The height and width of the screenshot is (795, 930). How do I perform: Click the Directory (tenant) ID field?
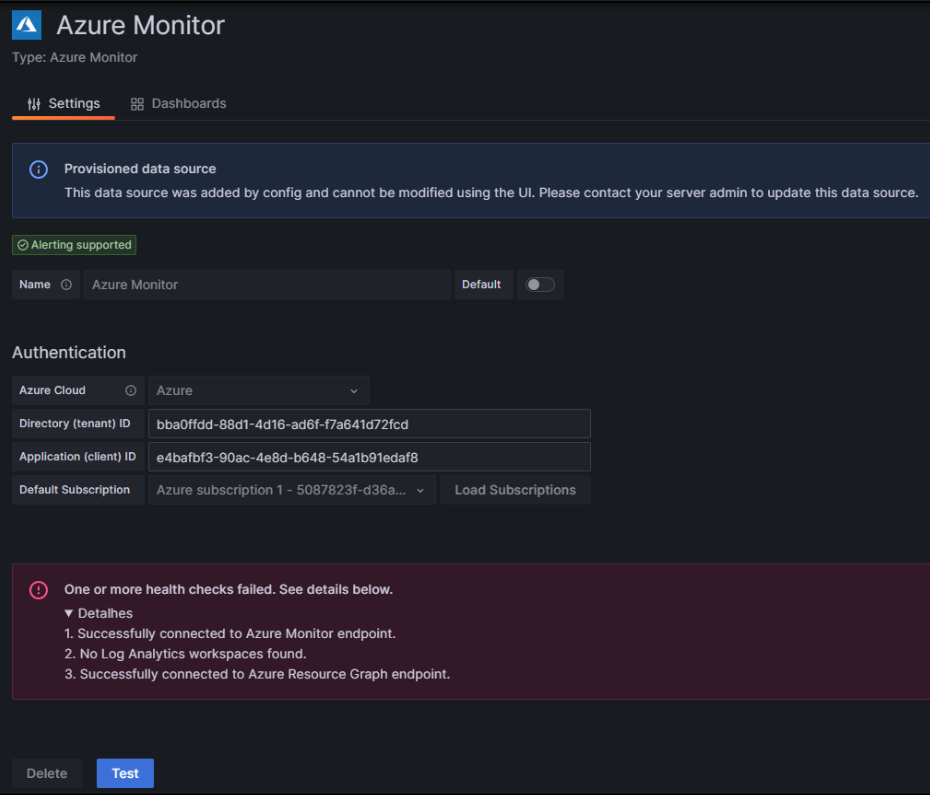369,424
